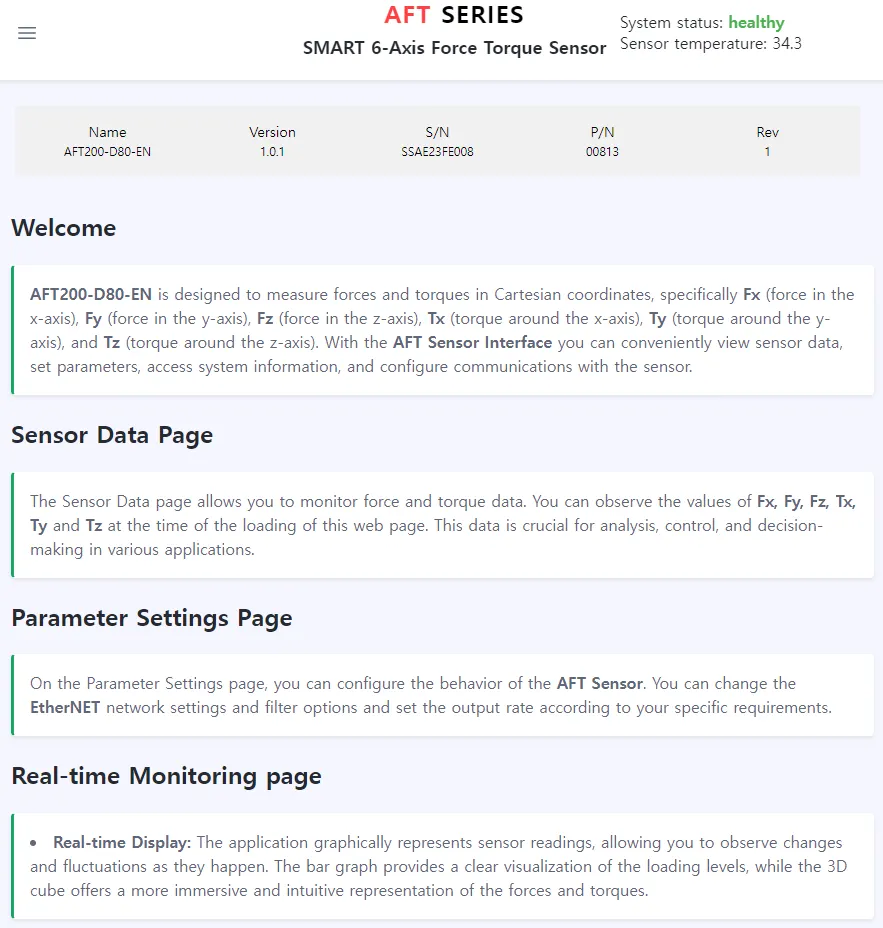Viewport: 883px width, 928px height.
Task: Click the bold AFT Sensor Interface text
Action: 472,343
